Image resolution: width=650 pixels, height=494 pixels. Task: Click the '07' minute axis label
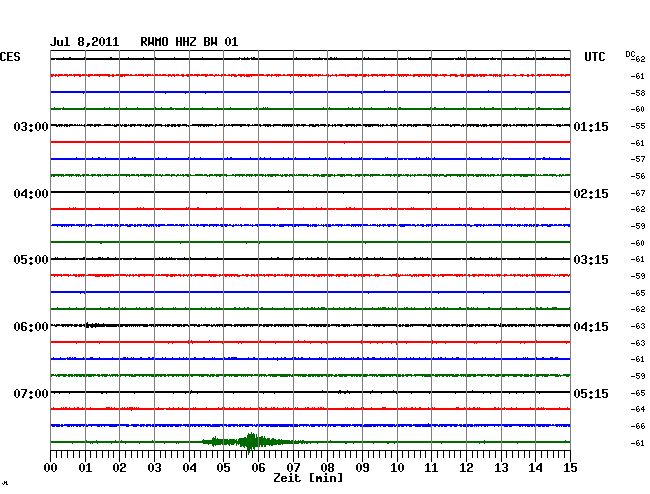click(293, 468)
